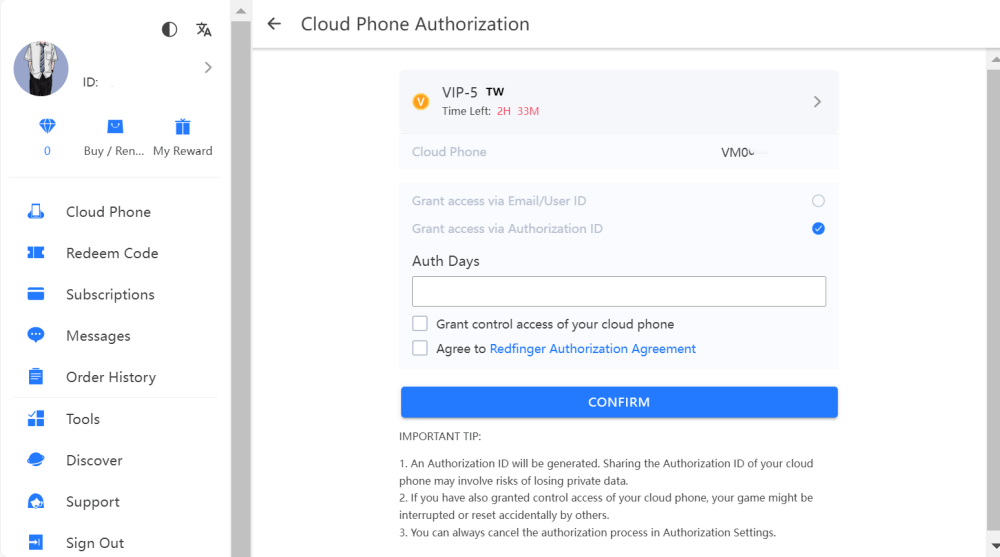
Task: Open the diamond points balance icon
Action: tap(47, 126)
